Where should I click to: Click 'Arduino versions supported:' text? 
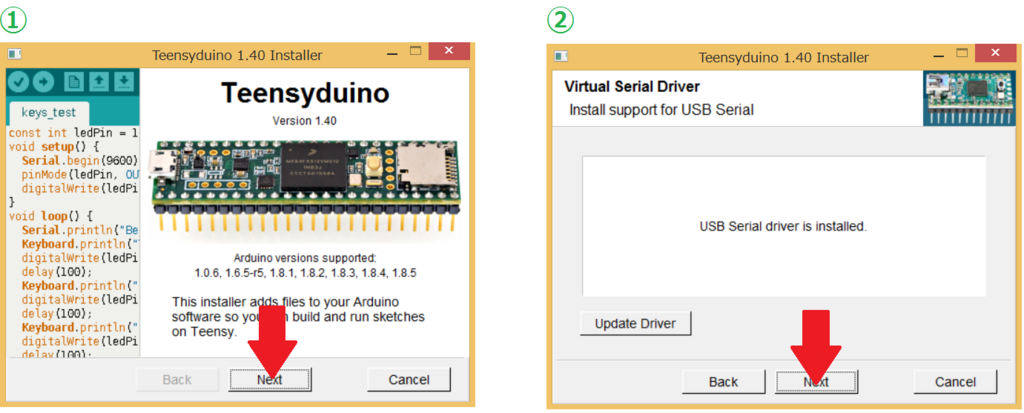pos(305,258)
